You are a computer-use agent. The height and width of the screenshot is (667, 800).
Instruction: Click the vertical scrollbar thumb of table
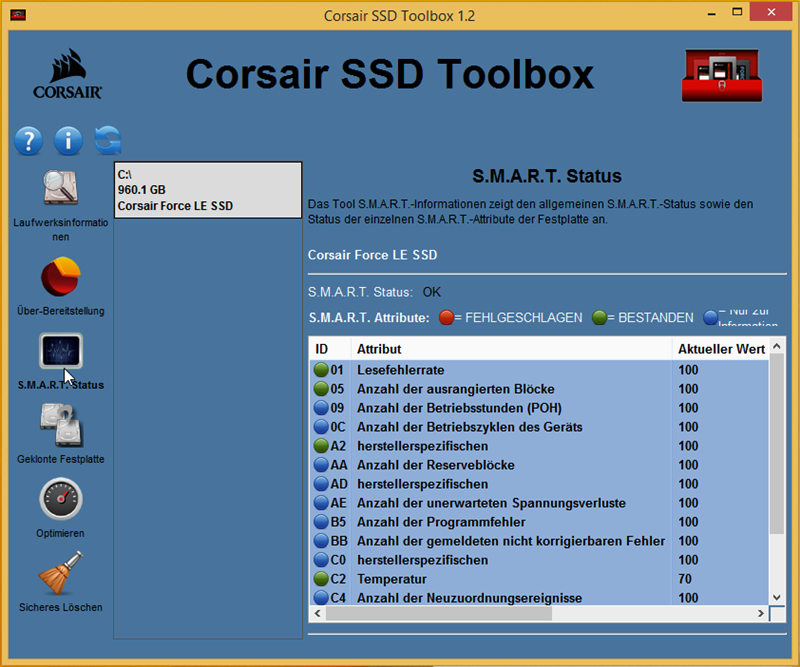777,444
